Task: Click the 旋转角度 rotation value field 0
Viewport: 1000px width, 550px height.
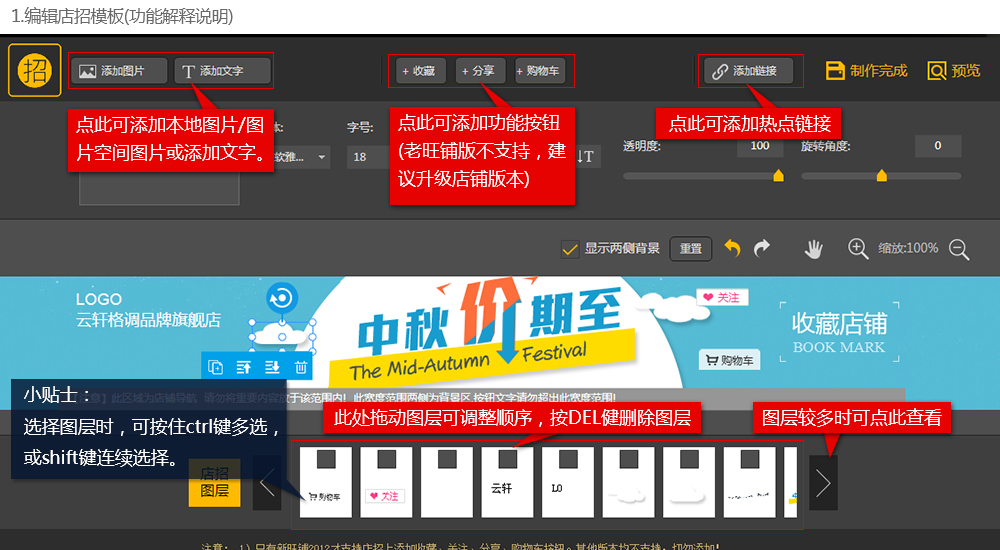Action: point(938,145)
